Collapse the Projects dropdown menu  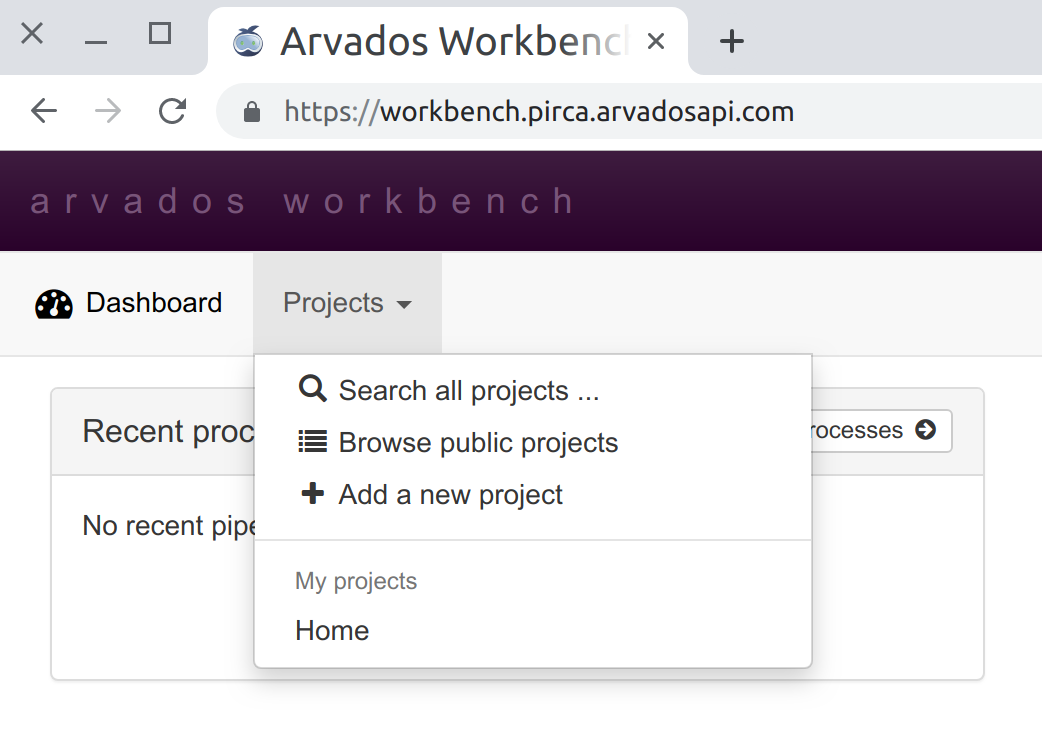(347, 303)
